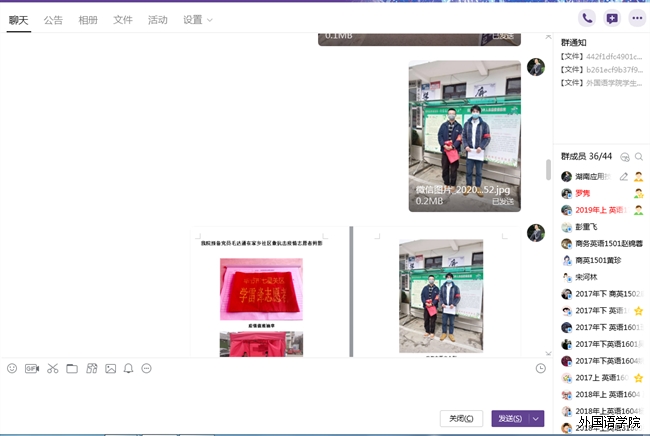The height and width of the screenshot is (436, 650).
Task: Switch to the 聊天 tab
Action: (19, 20)
